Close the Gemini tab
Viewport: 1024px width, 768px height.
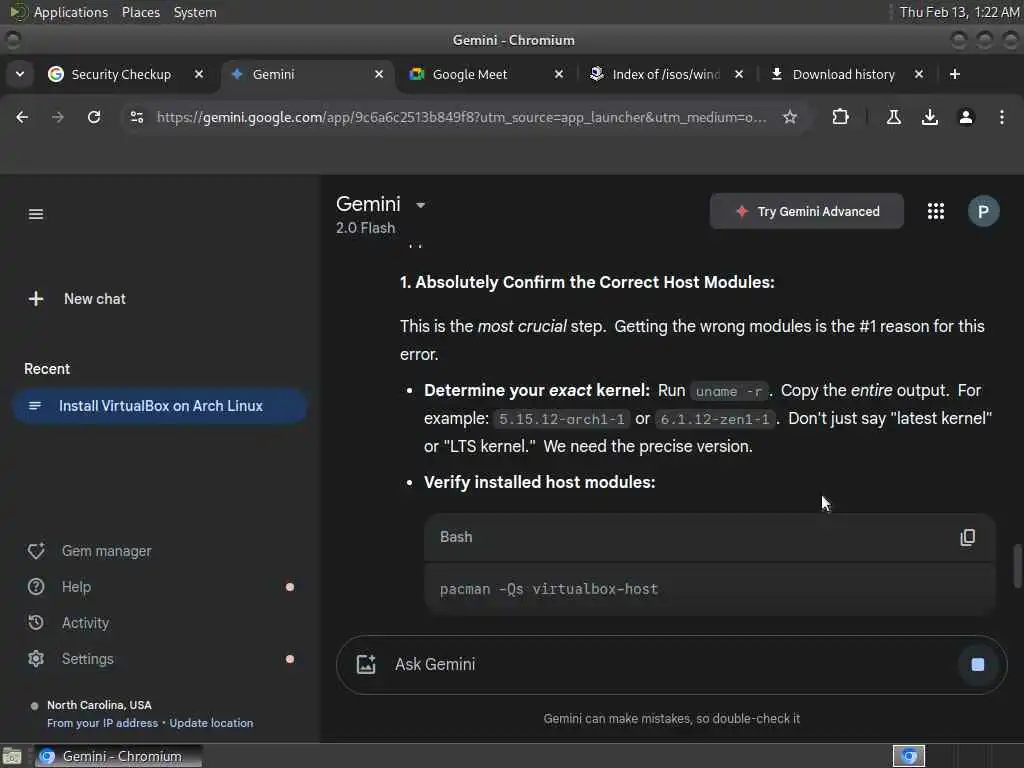379,74
